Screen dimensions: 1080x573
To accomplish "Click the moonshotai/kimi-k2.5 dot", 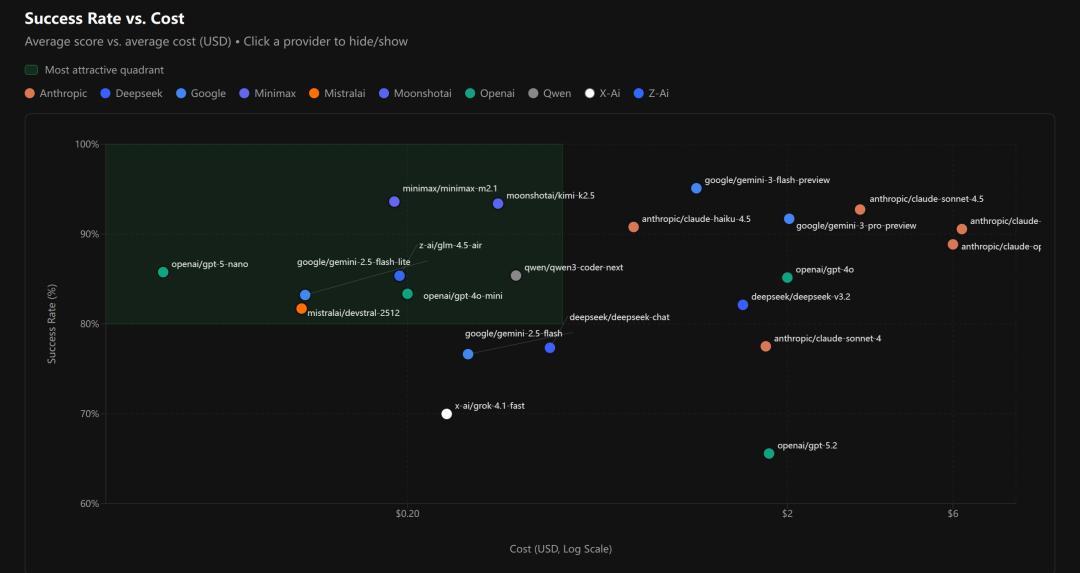I will (498, 204).
